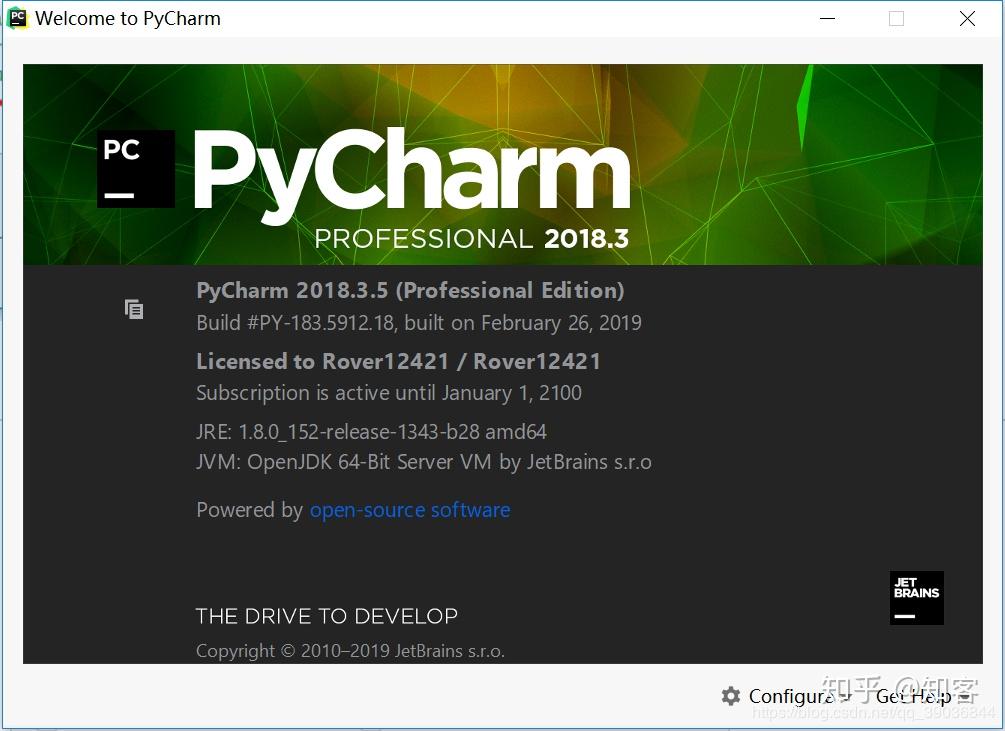Viewport: 1005px width, 731px height.
Task: Open the open-source software link
Action: point(409,510)
